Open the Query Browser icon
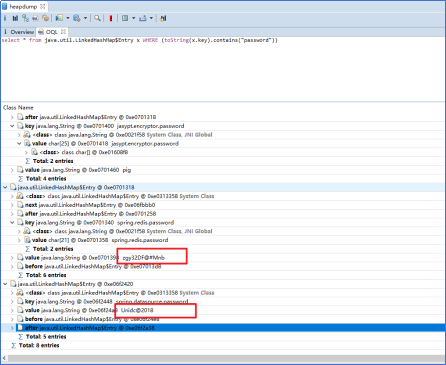 [77, 18]
